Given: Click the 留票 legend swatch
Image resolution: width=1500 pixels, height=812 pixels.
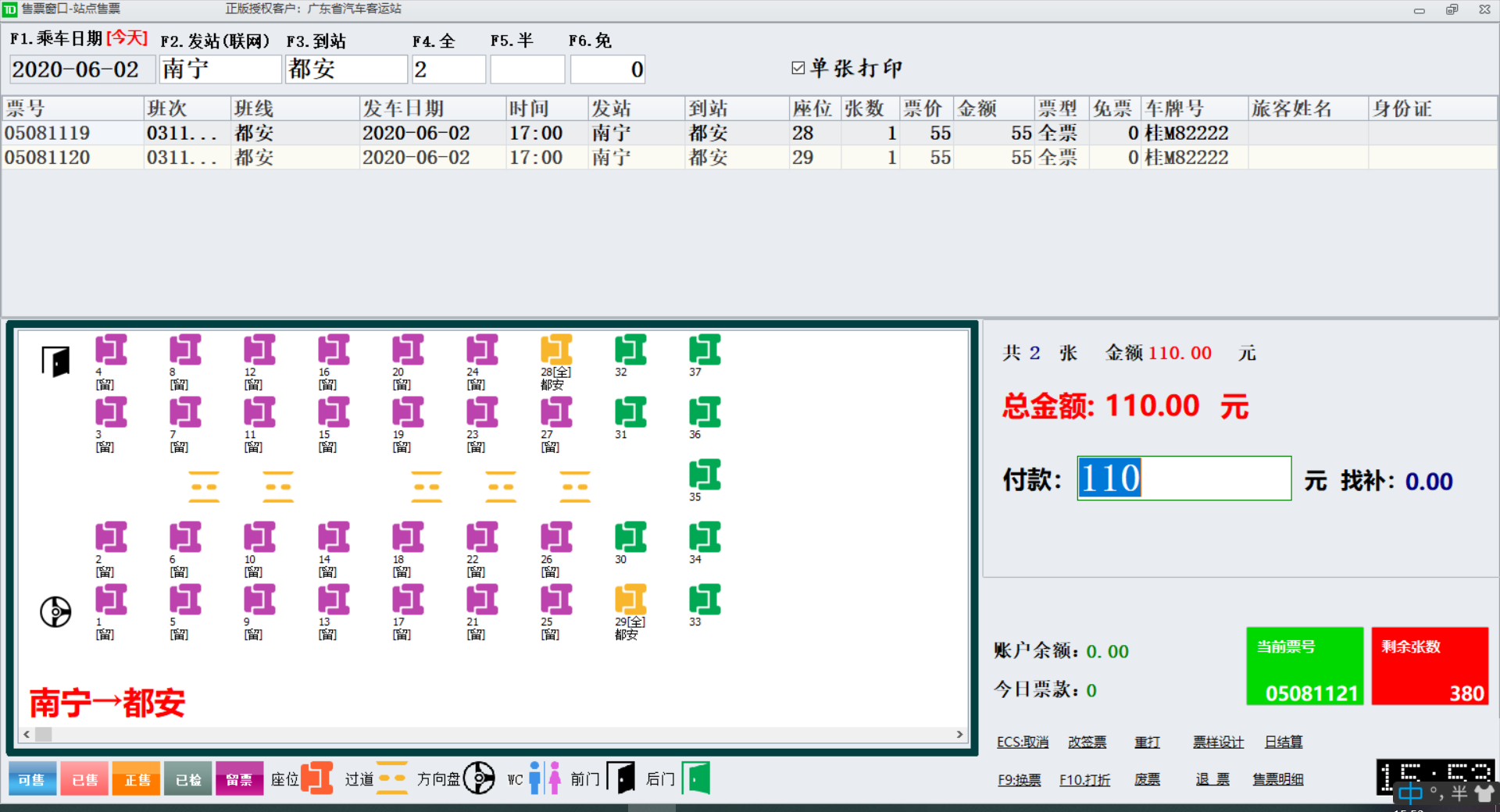Looking at the screenshot, I should click(239, 779).
